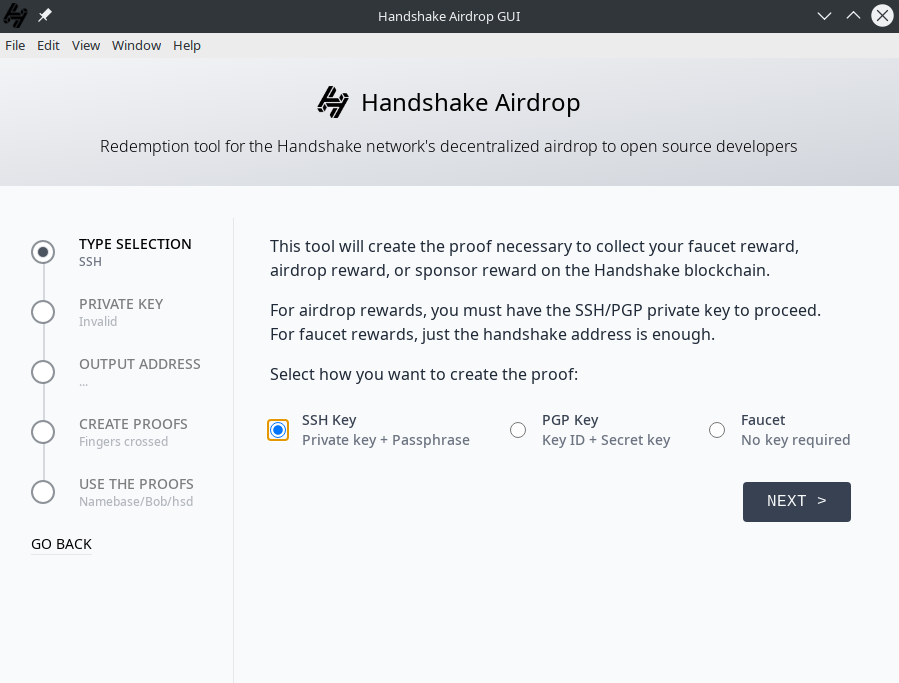Open the Help menu

click(187, 45)
